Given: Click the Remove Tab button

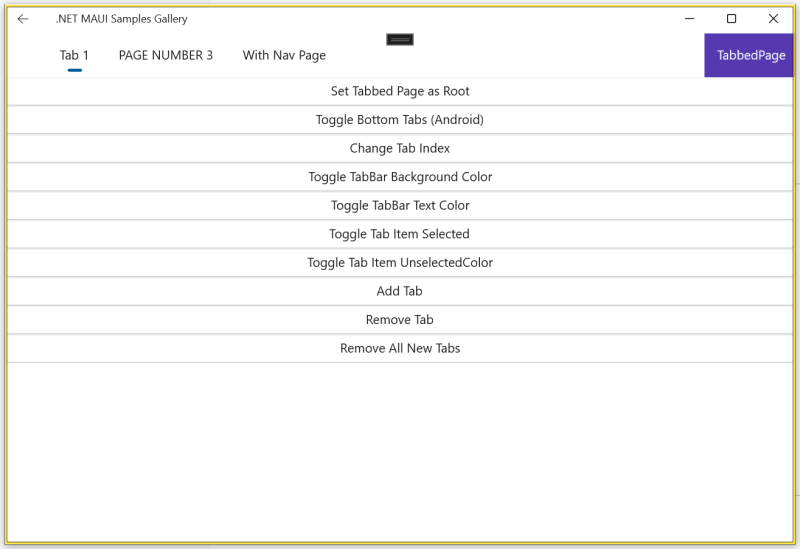Looking at the screenshot, I should (x=400, y=320).
